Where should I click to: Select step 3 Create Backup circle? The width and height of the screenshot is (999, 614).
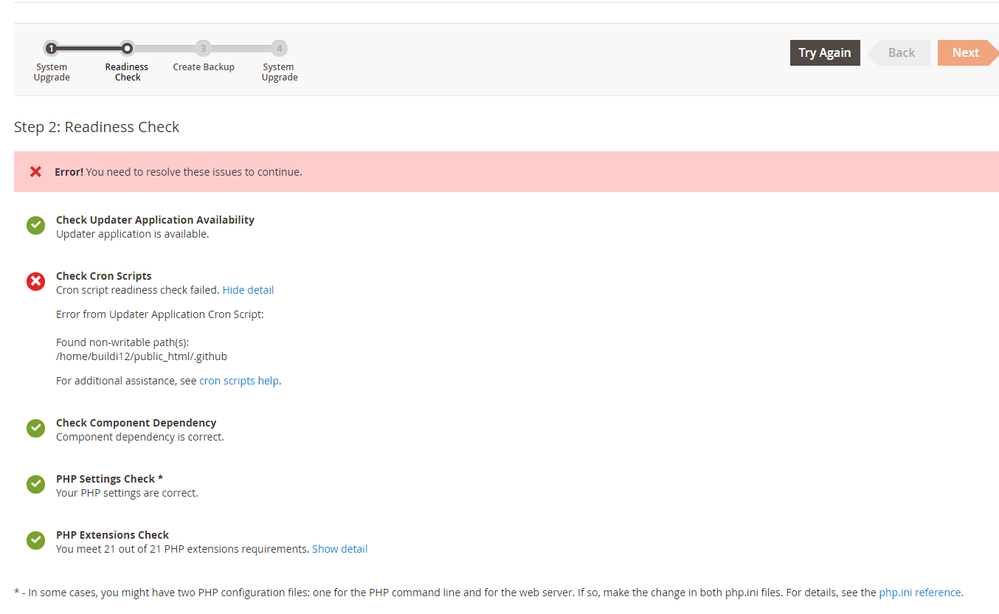pos(203,48)
